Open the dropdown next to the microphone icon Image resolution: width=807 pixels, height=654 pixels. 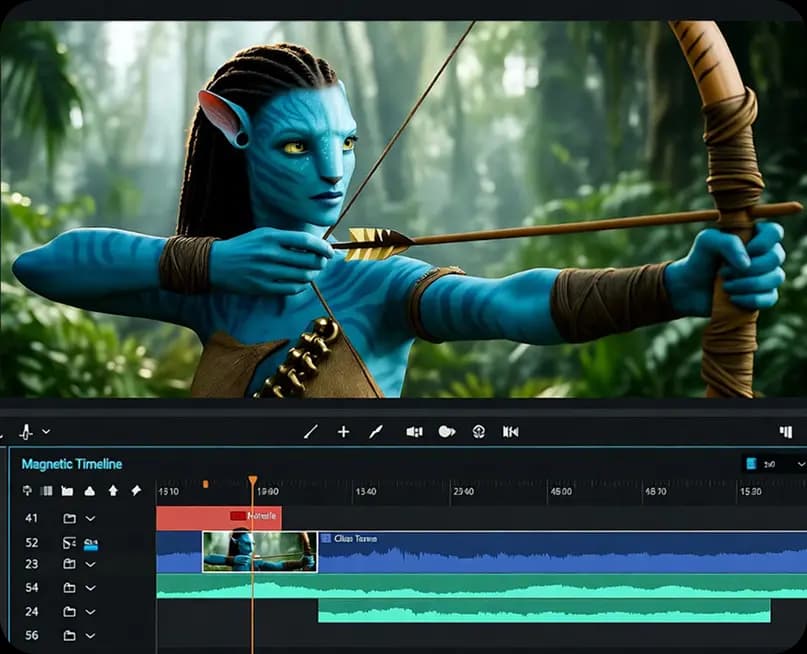(x=43, y=432)
